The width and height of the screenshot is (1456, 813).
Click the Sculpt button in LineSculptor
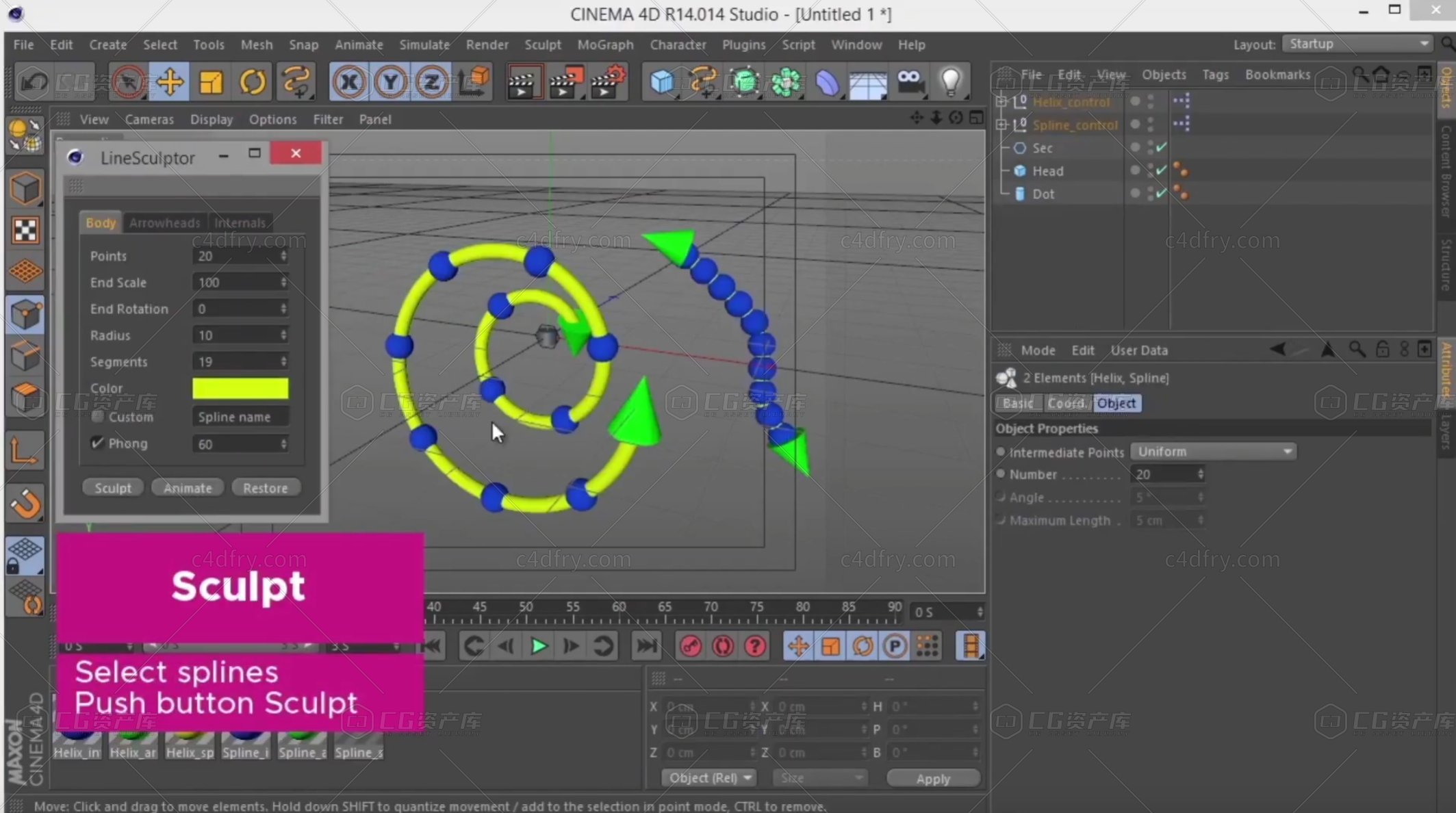click(113, 488)
